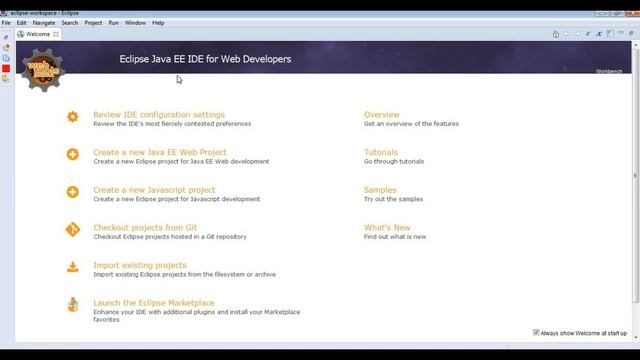Click the enlarge font size icon
This screenshot has height=360, width=640.
599,34
